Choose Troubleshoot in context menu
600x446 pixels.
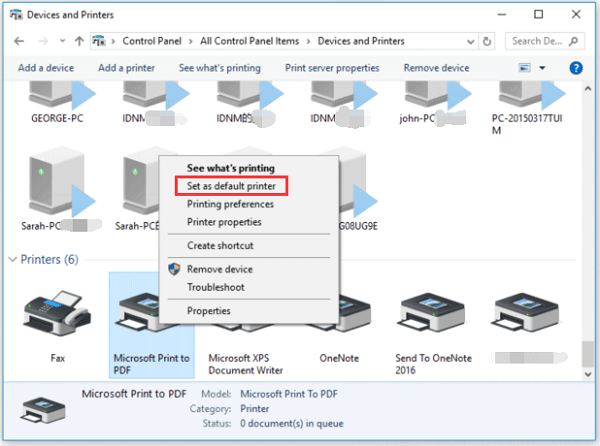[x=215, y=287]
